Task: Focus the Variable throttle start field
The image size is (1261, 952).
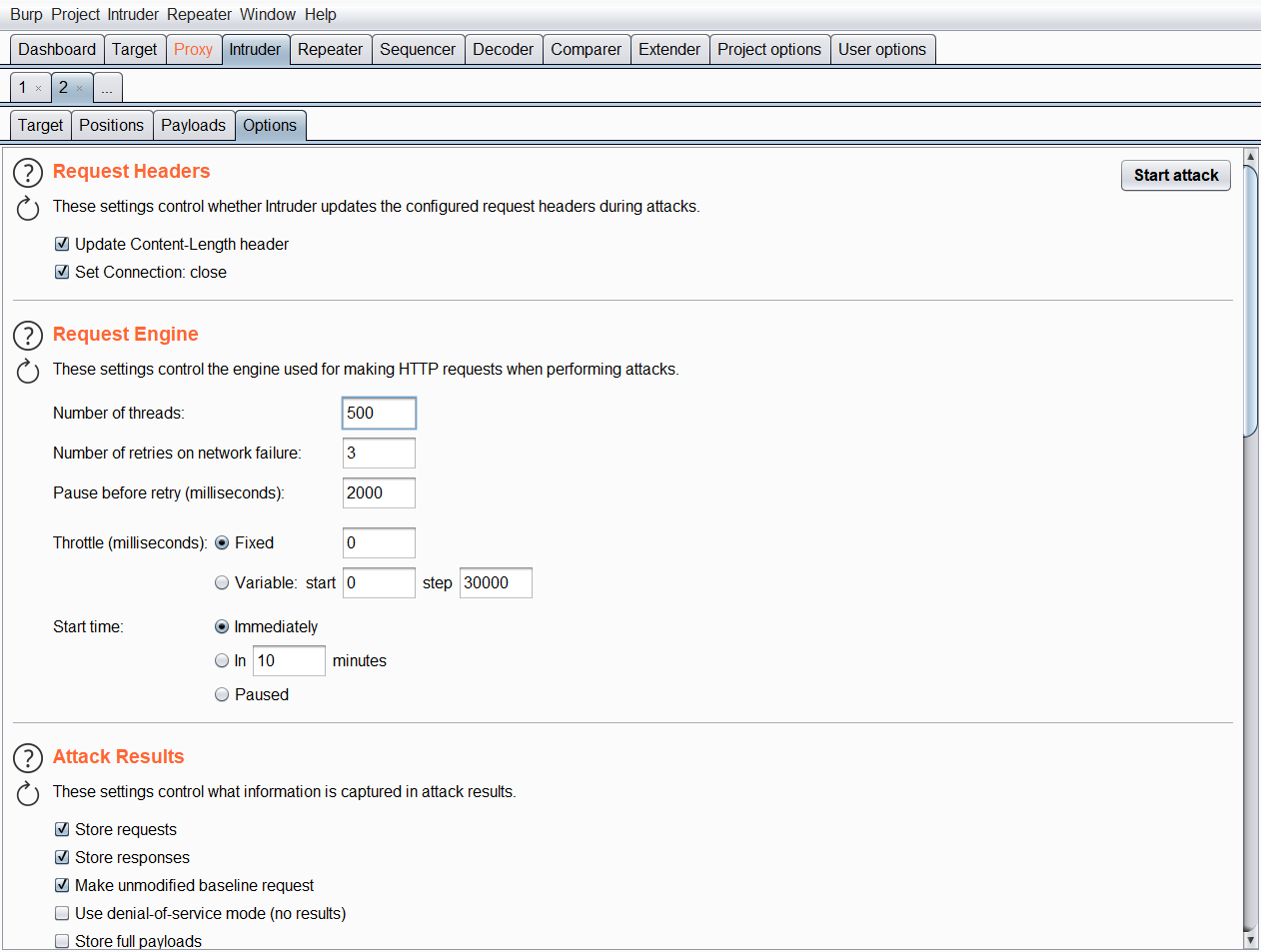Action: (379, 582)
